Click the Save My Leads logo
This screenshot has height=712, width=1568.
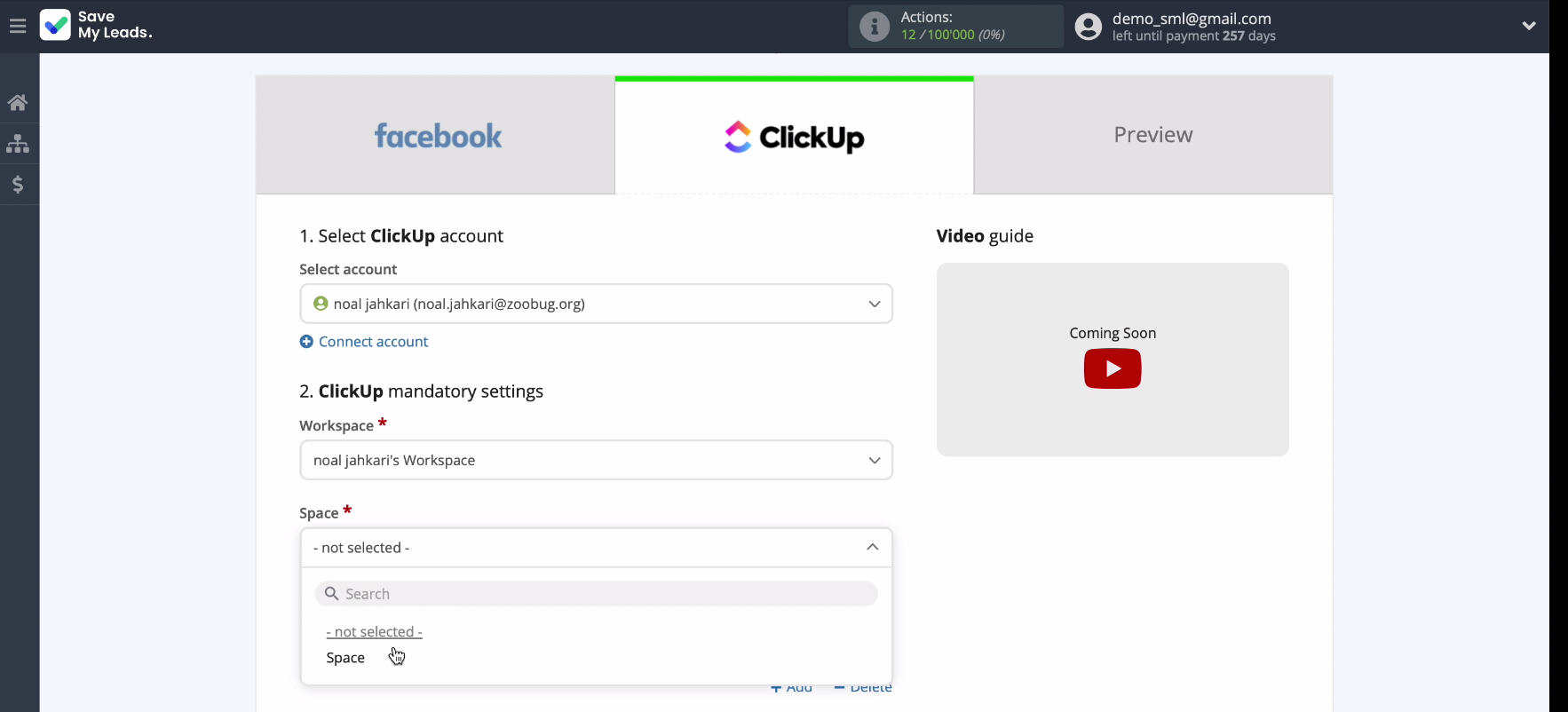tap(96, 26)
